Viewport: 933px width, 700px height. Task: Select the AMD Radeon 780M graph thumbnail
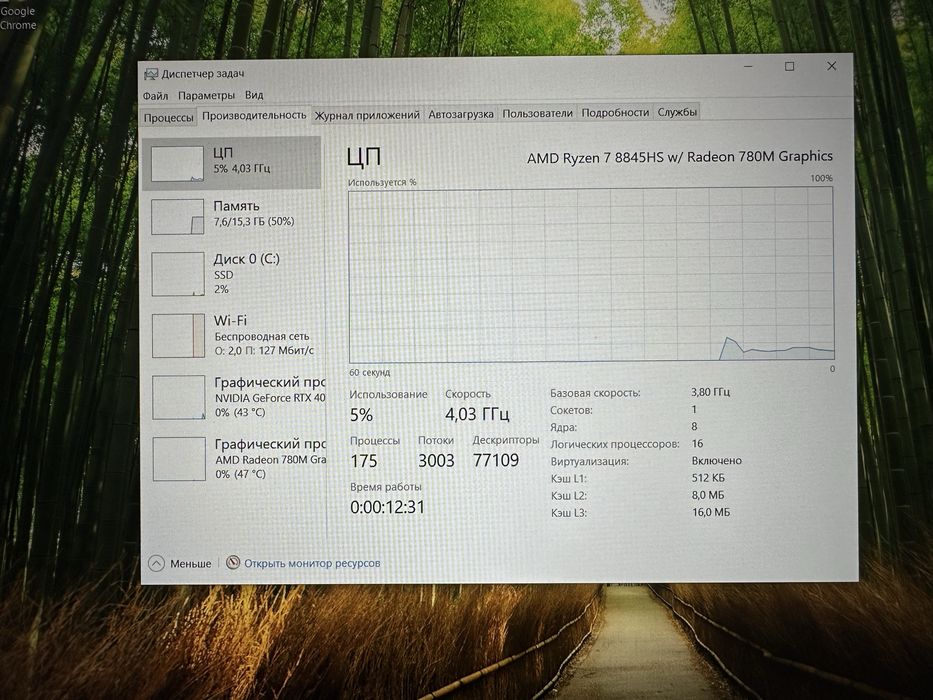click(x=179, y=459)
